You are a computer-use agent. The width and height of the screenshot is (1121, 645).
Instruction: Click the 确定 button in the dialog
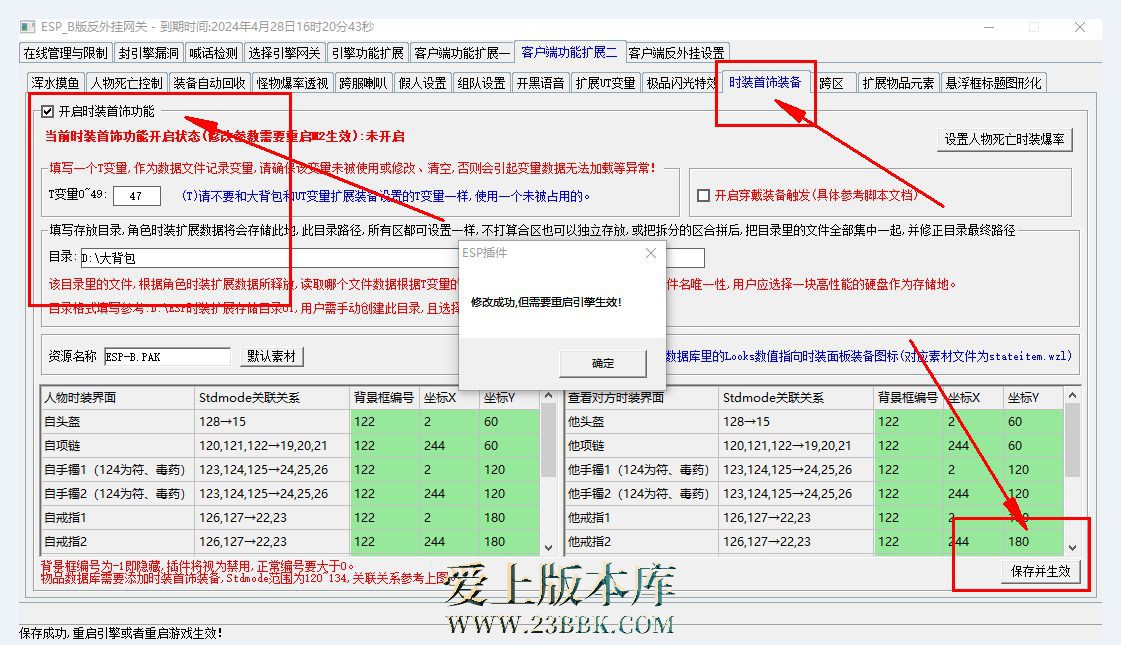602,363
